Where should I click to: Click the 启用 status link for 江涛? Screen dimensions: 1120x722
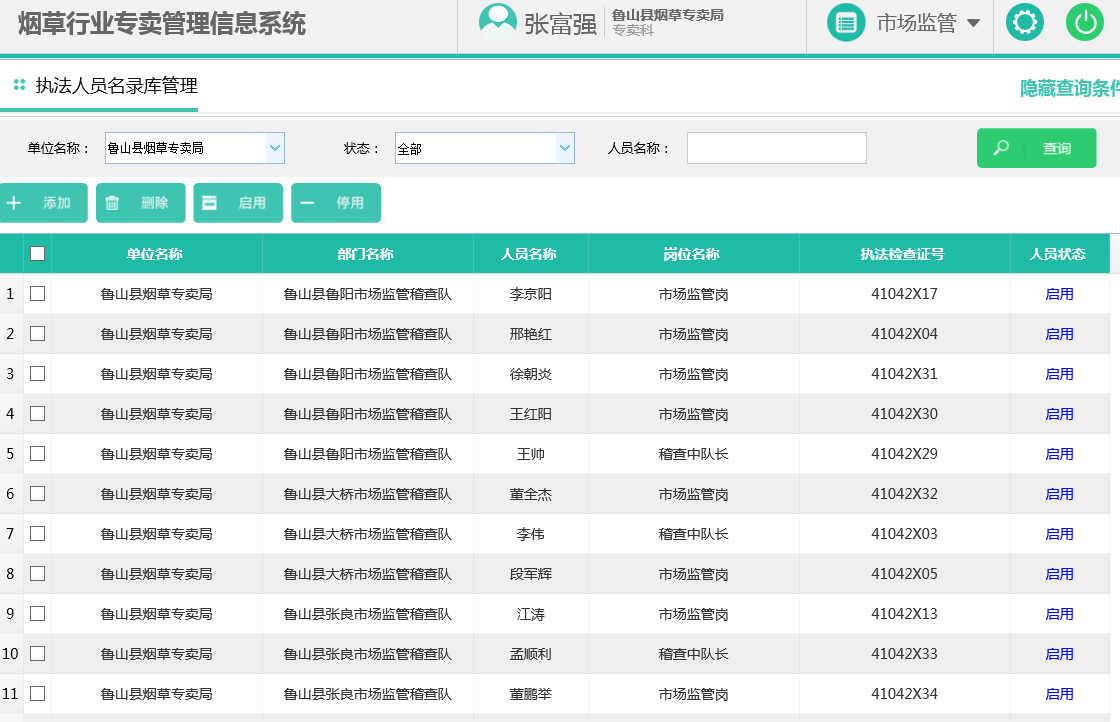click(x=1059, y=613)
